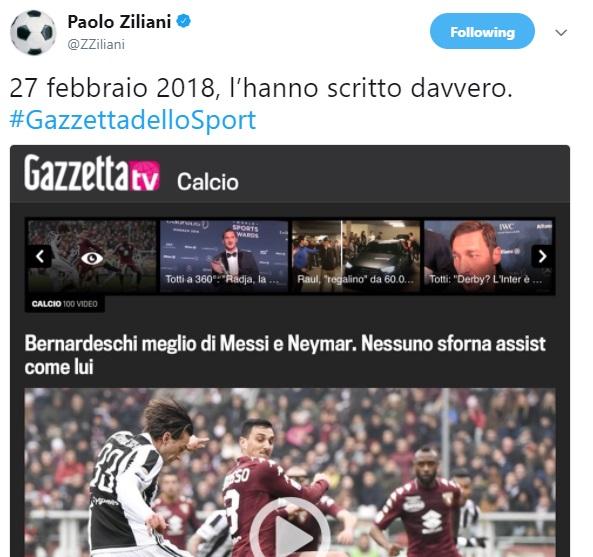
Task: Click the tweet text dated 27 febbraio 2018
Action: click(261, 88)
